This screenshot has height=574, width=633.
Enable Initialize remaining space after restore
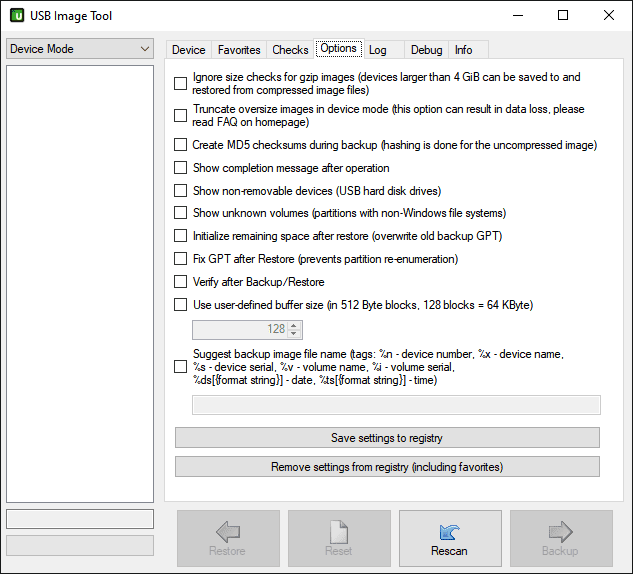(x=180, y=236)
